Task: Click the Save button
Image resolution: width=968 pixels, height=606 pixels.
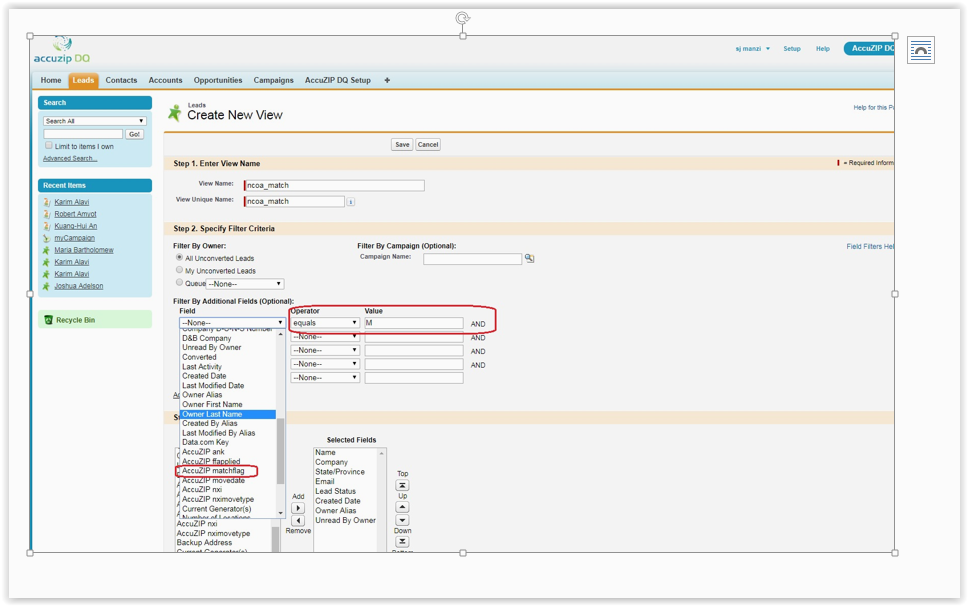Action: (x=401, y=144)
